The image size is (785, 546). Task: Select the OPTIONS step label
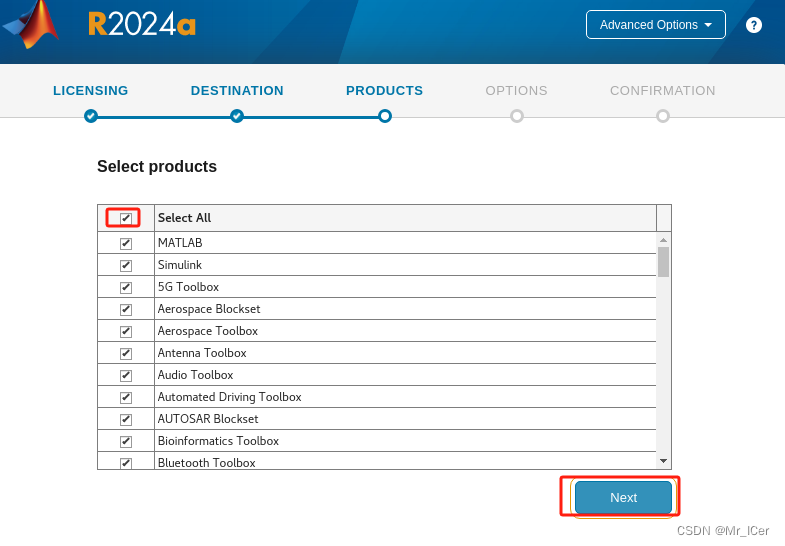[x=516, y=91]
